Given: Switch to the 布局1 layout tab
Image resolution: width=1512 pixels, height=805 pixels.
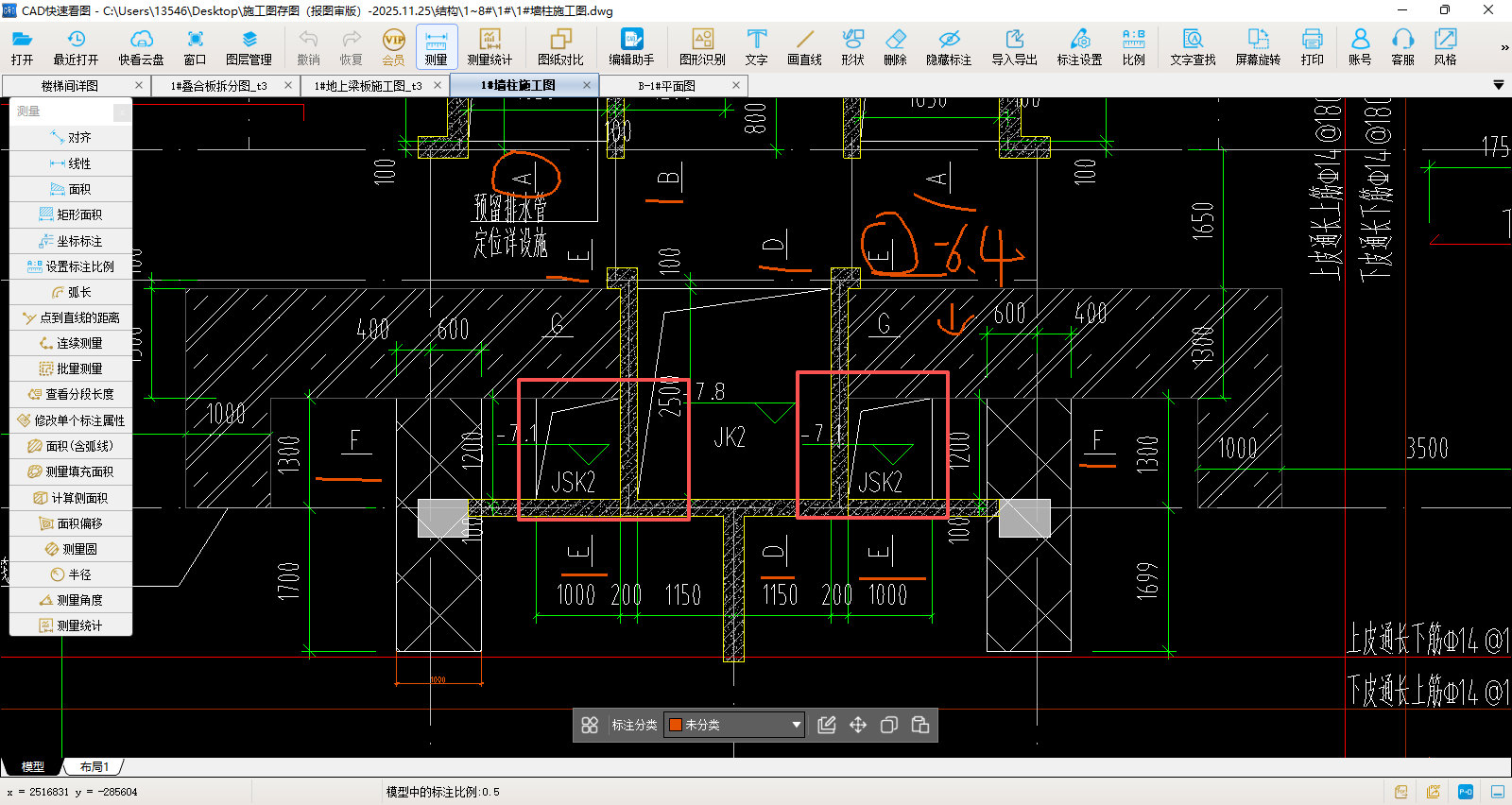Looking at the screenshot, I should (94, 766).
